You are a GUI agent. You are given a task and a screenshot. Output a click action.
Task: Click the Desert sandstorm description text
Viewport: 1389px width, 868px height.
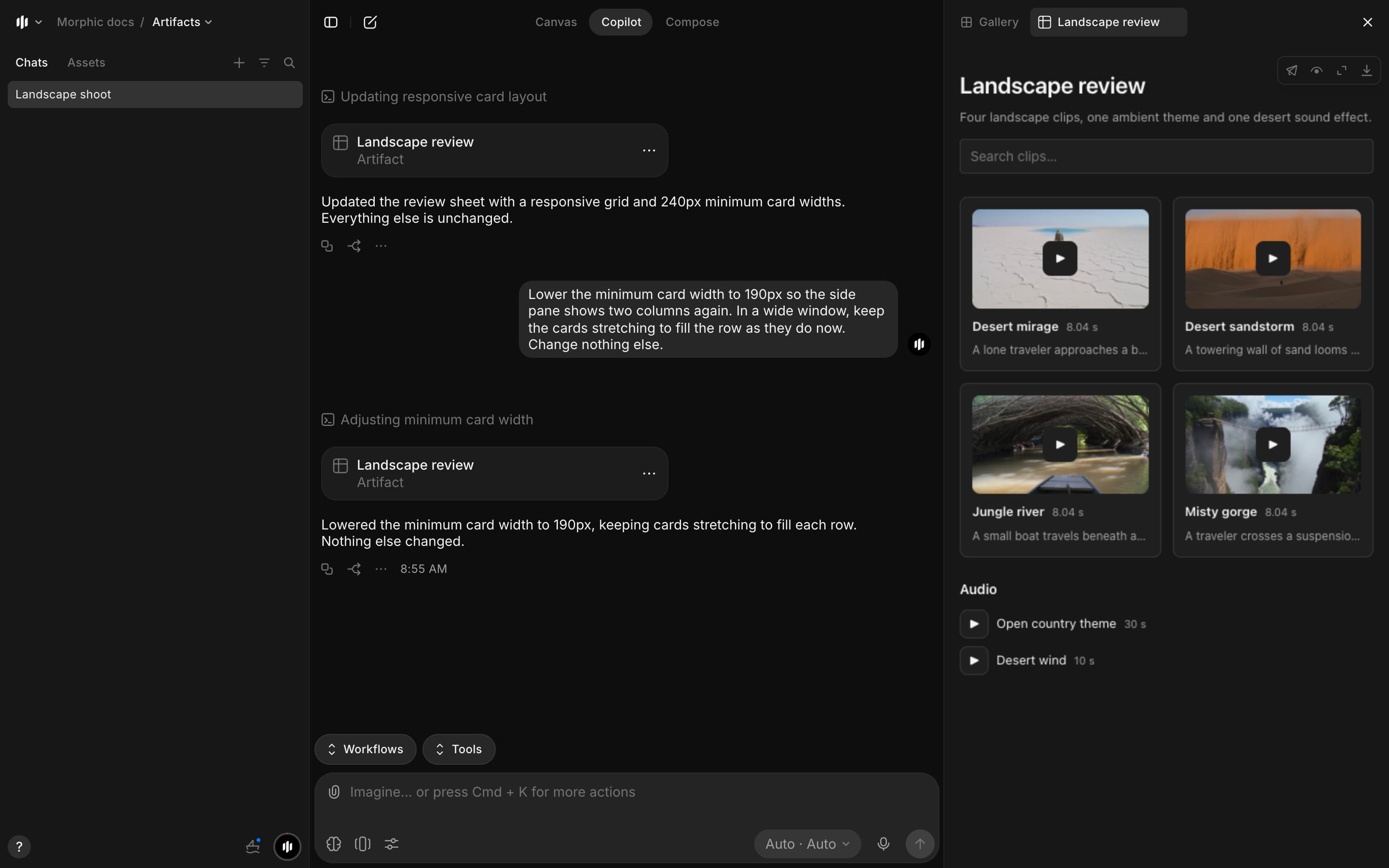pos(1272,350)
